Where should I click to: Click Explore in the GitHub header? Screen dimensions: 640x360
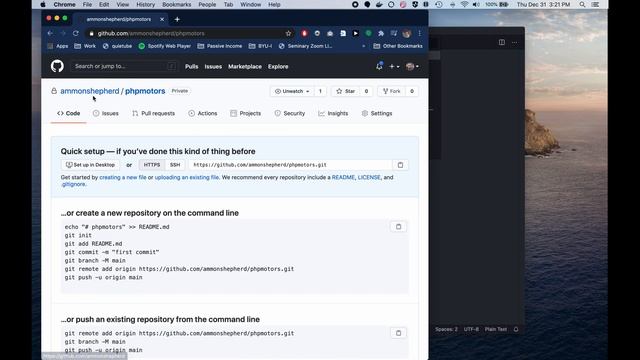tap(278, 66)
